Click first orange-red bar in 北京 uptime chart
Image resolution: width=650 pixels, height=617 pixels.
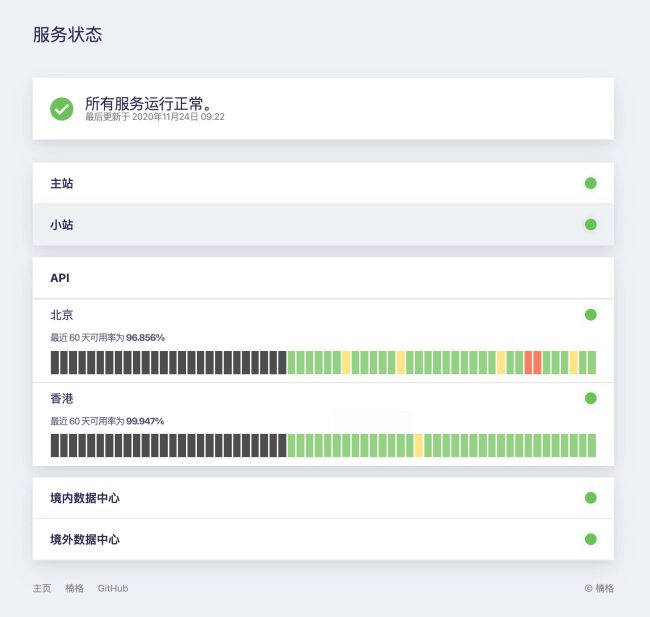coord(528,362)
